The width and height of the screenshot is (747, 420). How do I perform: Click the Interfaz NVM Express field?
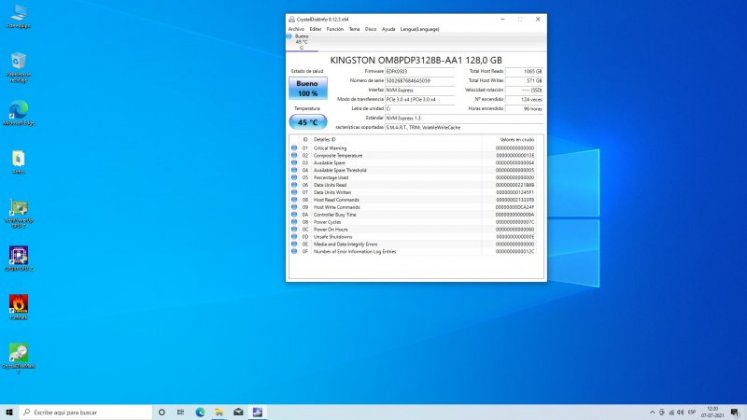tap(420, 90)
